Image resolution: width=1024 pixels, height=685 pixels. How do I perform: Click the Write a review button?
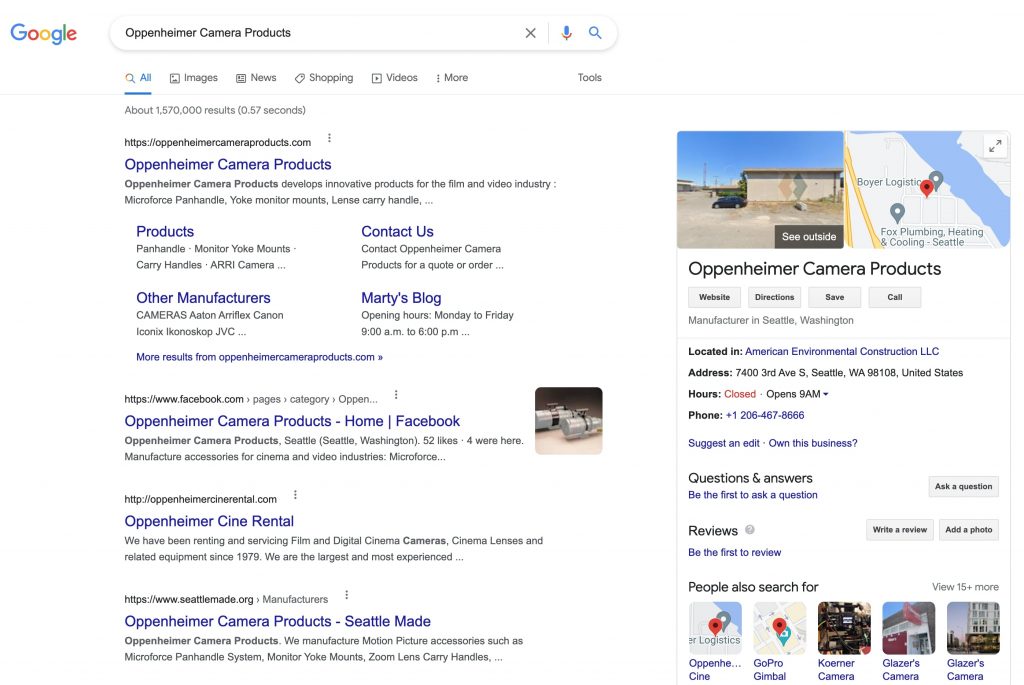coord(900,530)
